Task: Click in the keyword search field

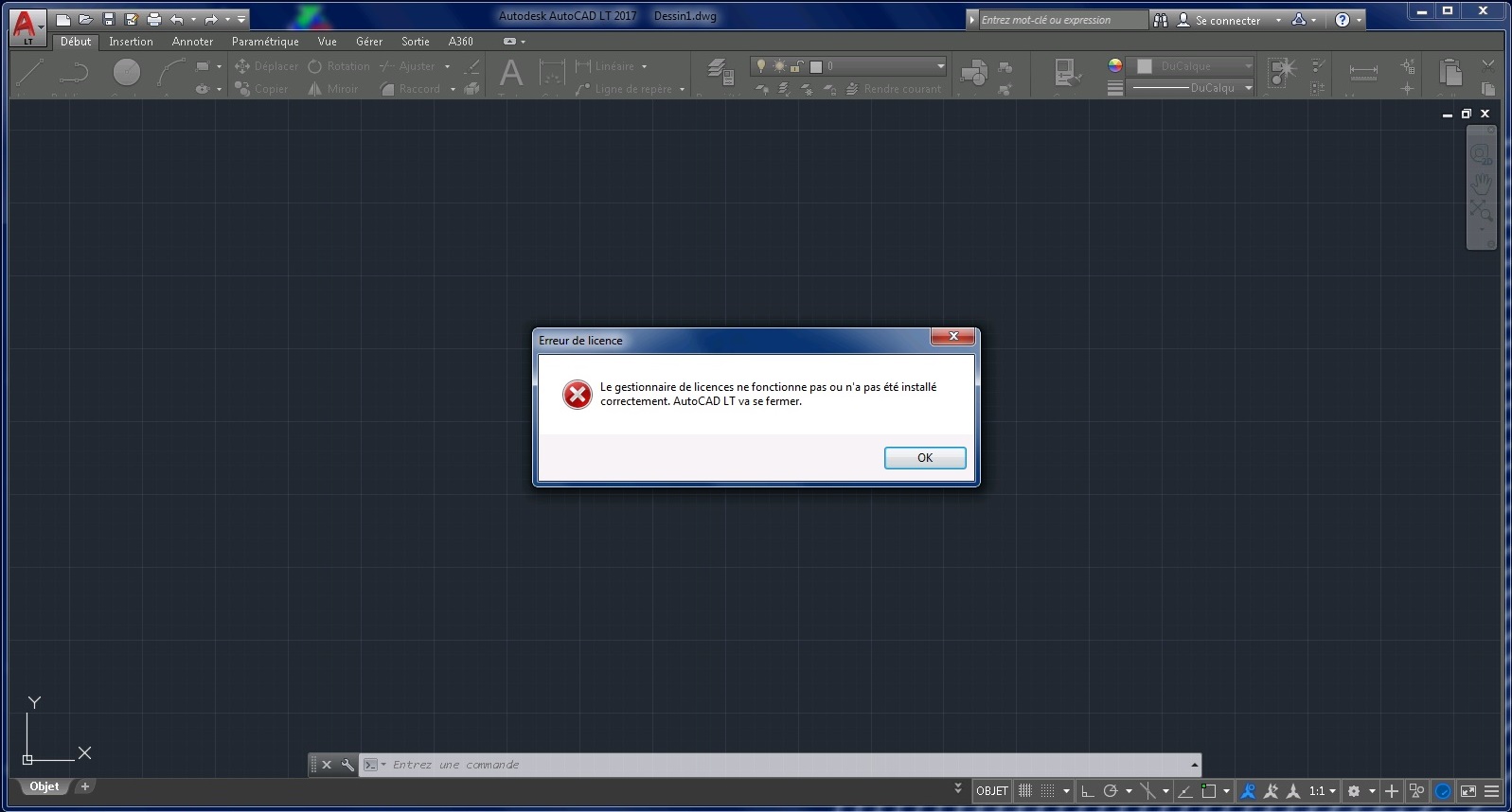Action: [1062, 20]
